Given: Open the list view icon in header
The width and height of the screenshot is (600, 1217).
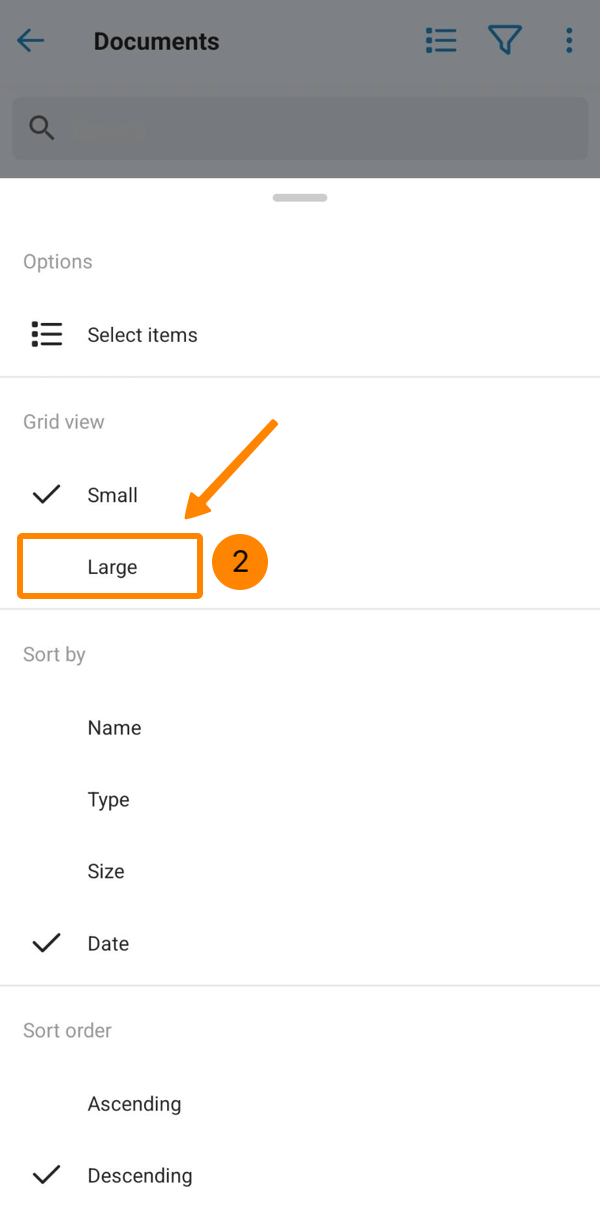Looking at the screenshot, I should coord(441,41).
